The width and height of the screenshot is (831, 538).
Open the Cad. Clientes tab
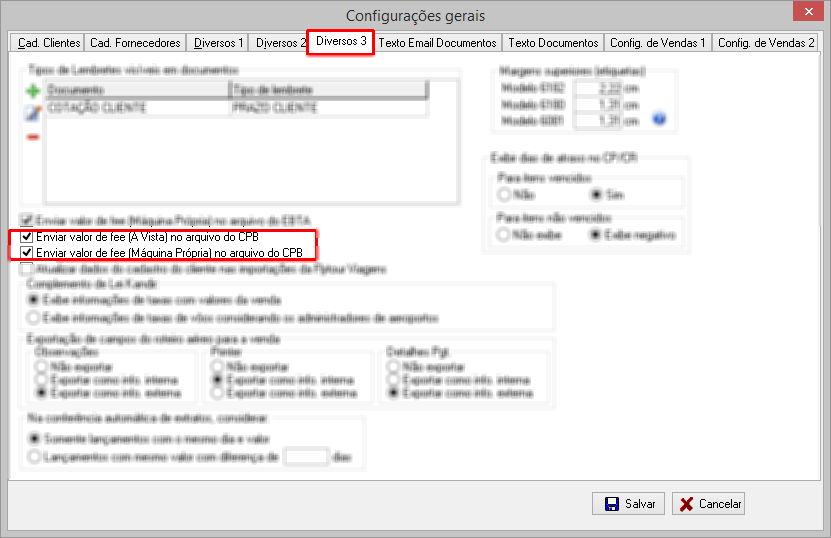tap(49, 43)
